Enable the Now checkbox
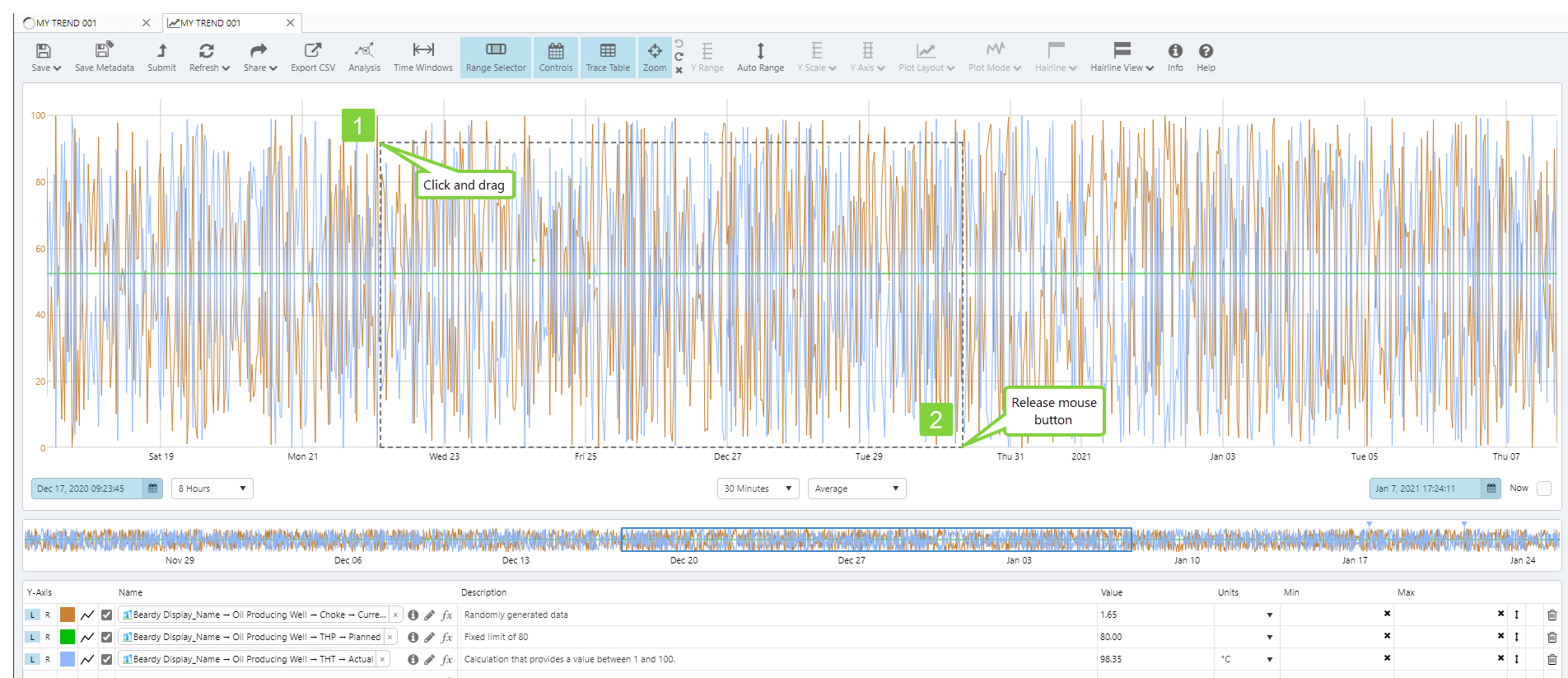Screen dimensions: 1568x678 1544,489
